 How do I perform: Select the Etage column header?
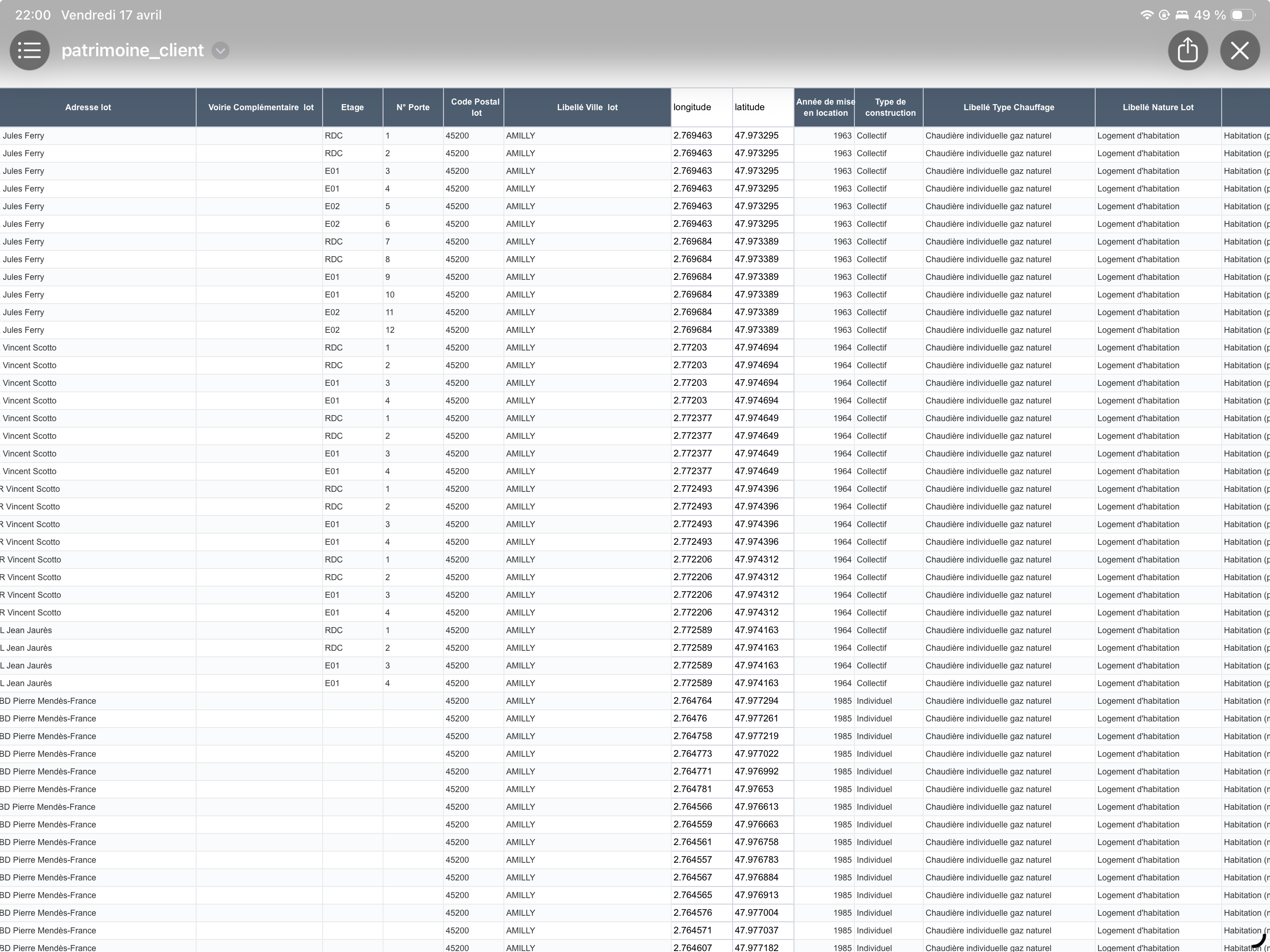pyautogui.click(x=352, y=107)
